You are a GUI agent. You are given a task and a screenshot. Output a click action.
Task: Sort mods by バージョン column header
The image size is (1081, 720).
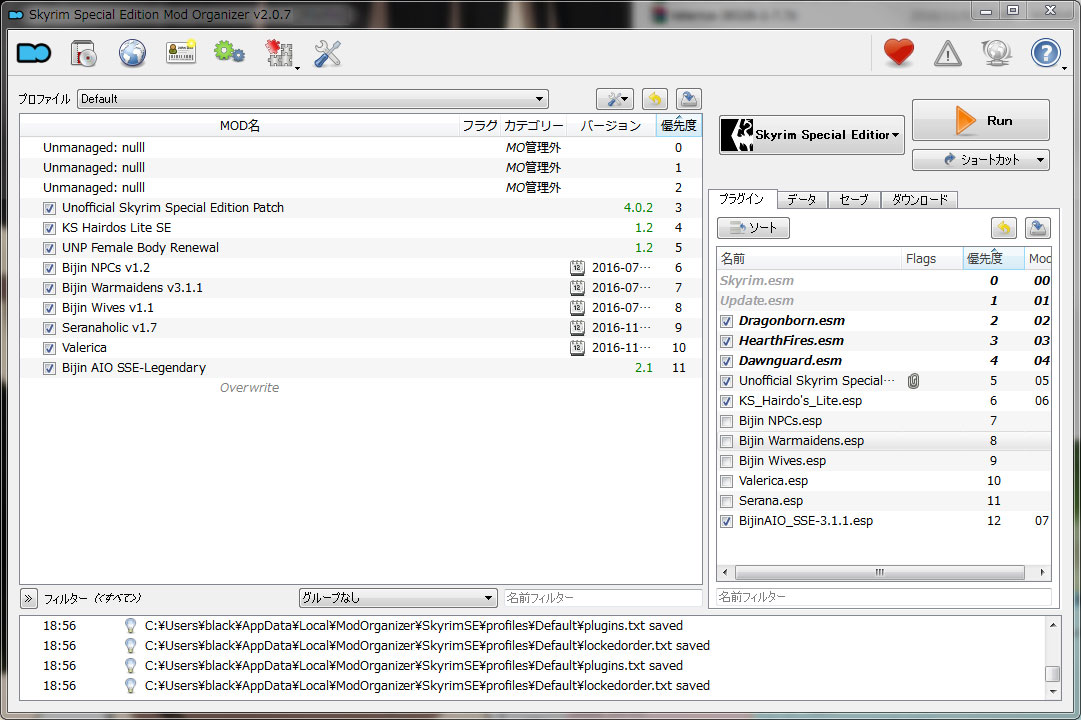tap(610, 126)
